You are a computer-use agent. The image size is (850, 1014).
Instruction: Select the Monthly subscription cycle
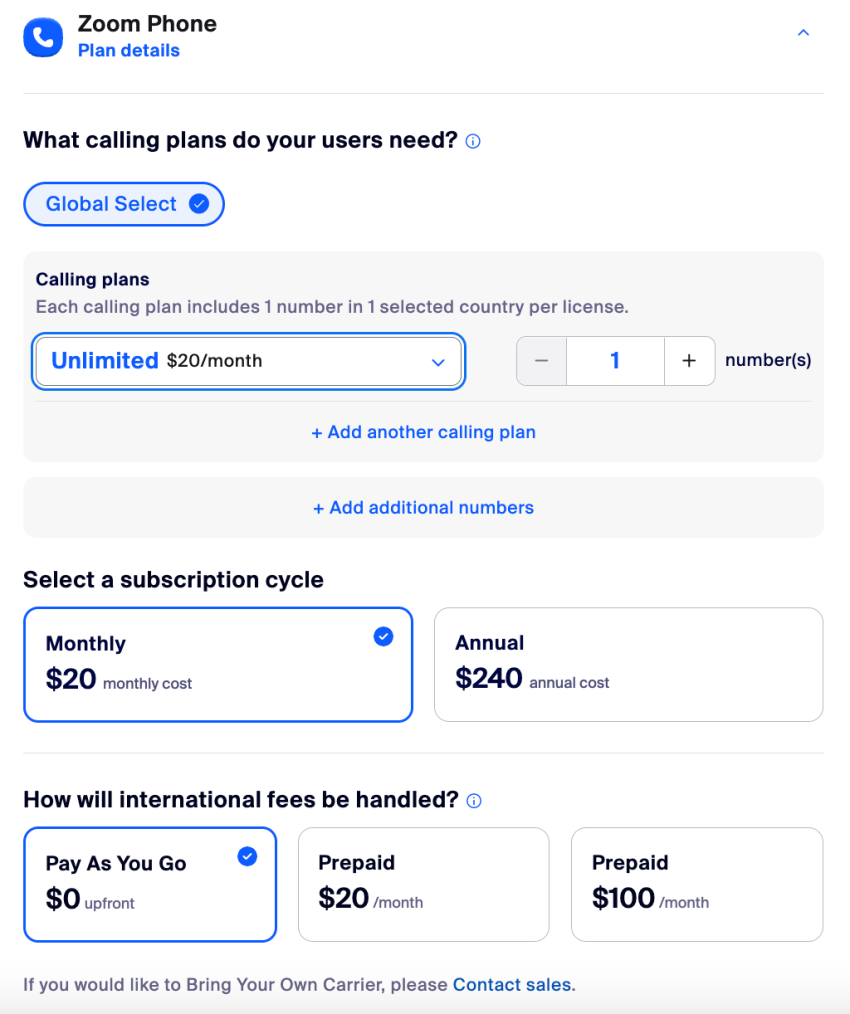click(218, 664)
